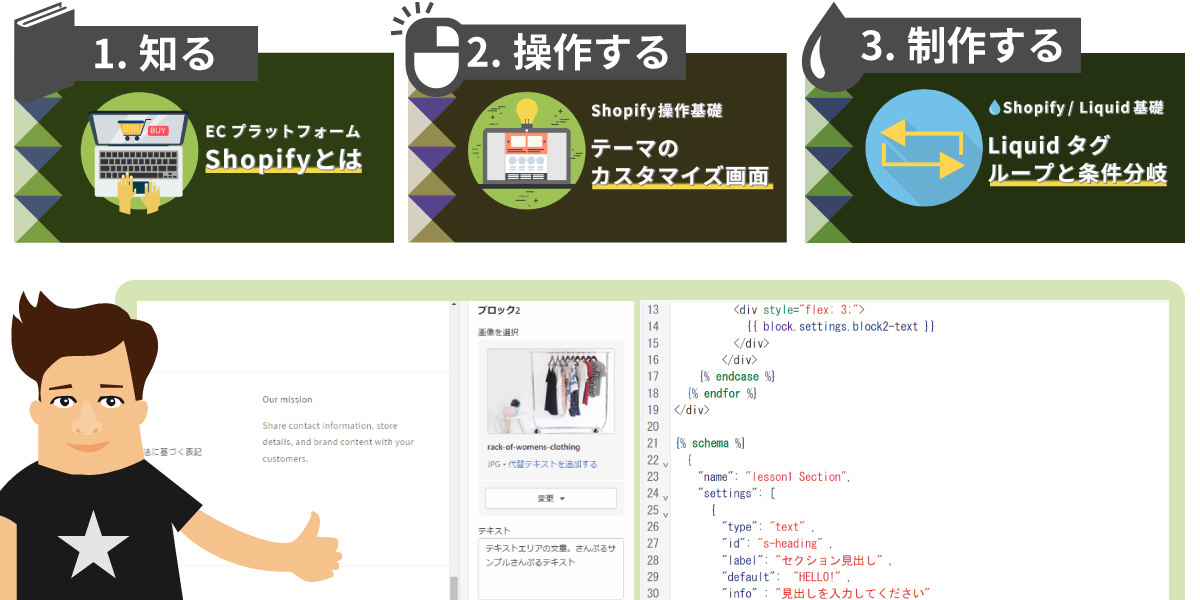Click the "見出しを入力してください" info value

point(853,594)
